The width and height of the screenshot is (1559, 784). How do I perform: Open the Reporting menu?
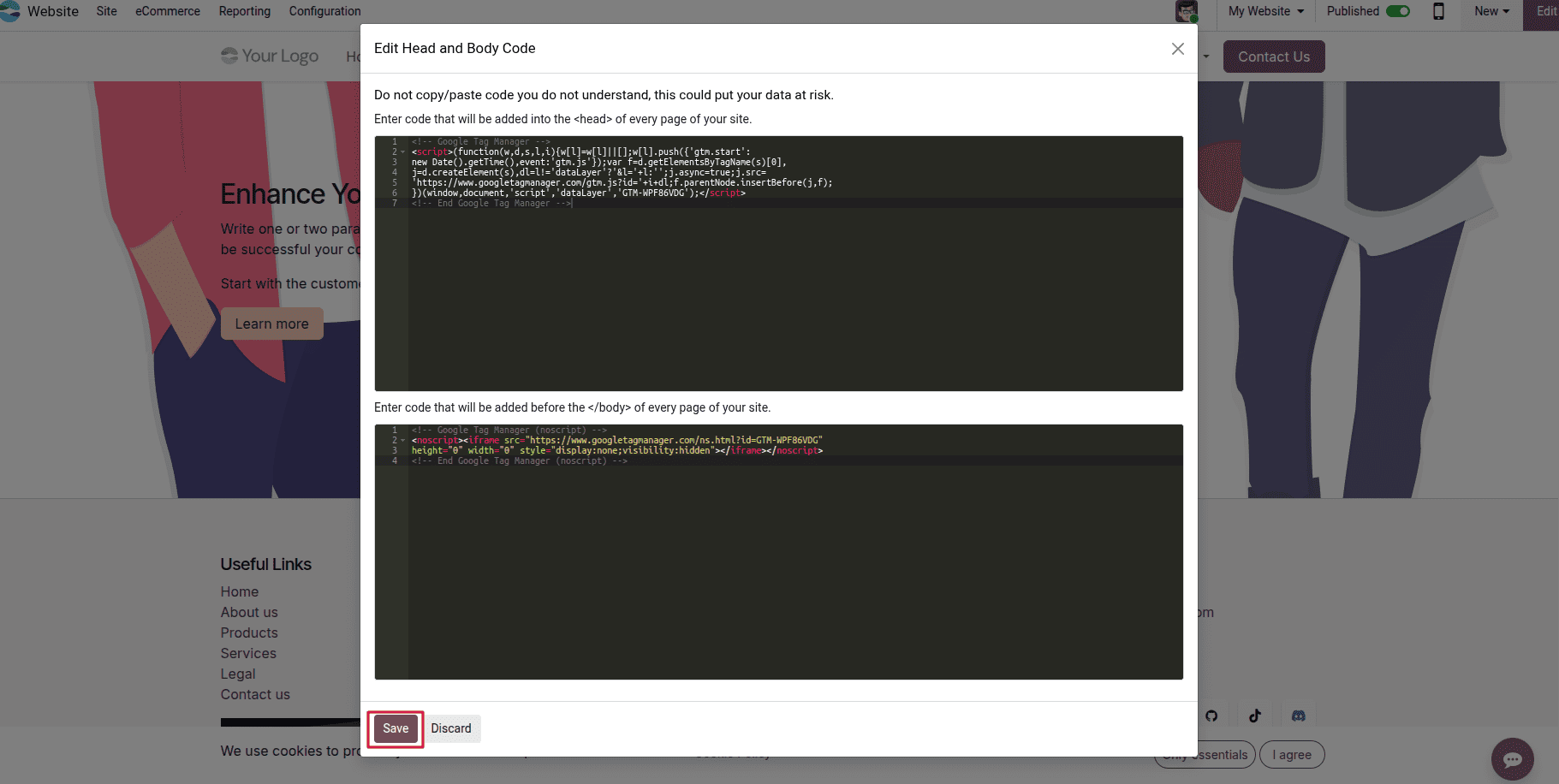(245, 11)
